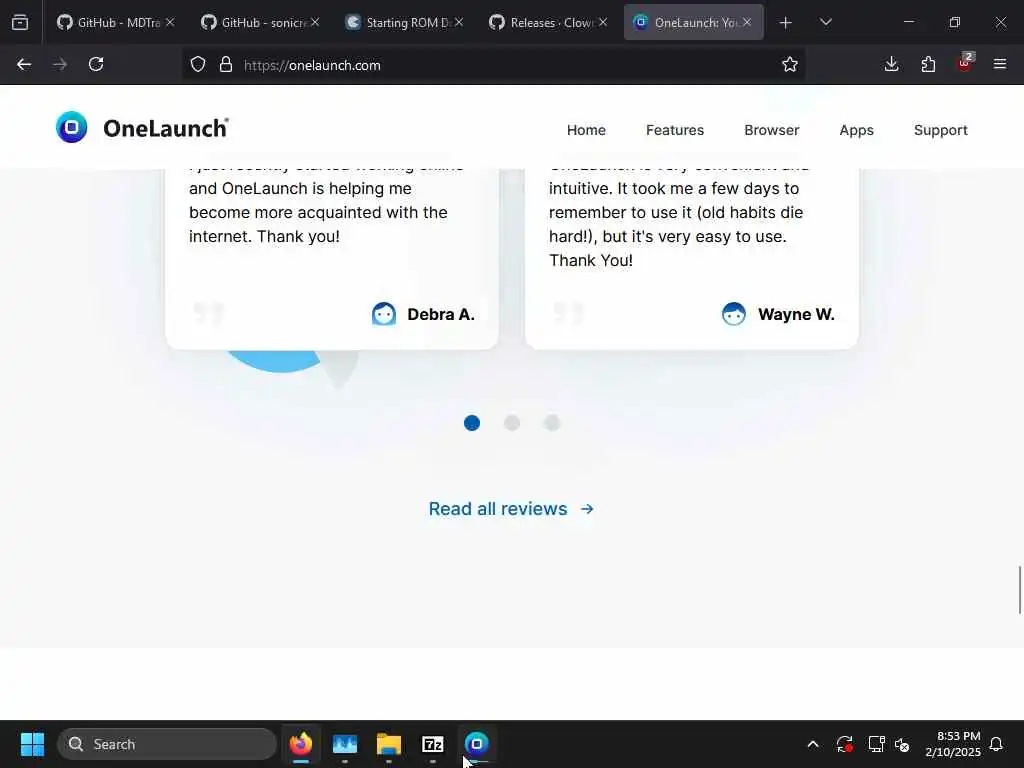This screenshot has width=1024, height=768.
Task: Open File Explorer from the taskbar
Action: [x=389, y=744]
